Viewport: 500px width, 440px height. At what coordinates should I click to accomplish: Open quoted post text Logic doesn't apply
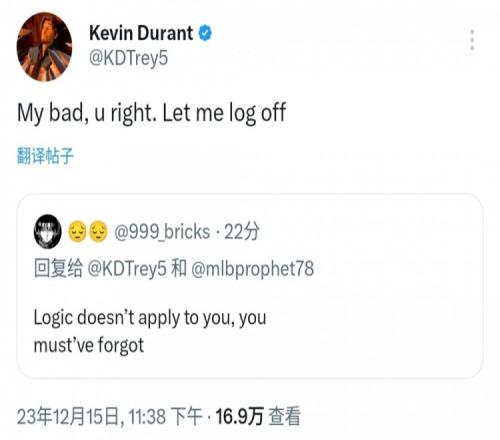[x=150, y=318]
